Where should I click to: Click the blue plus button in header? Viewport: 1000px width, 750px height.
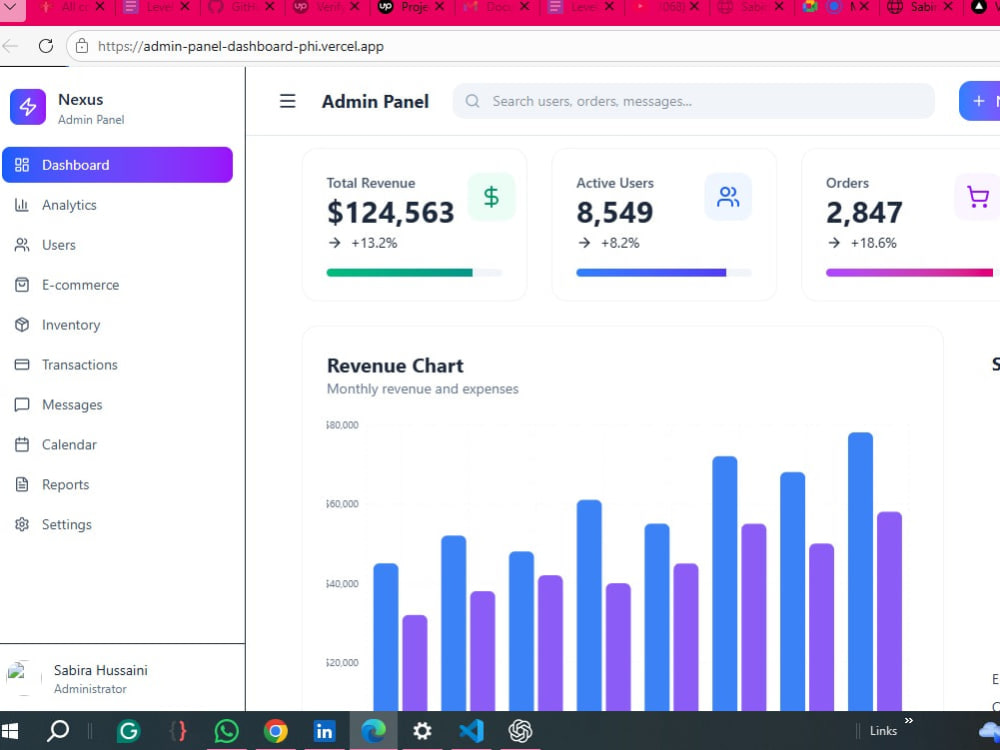[980, 101]
